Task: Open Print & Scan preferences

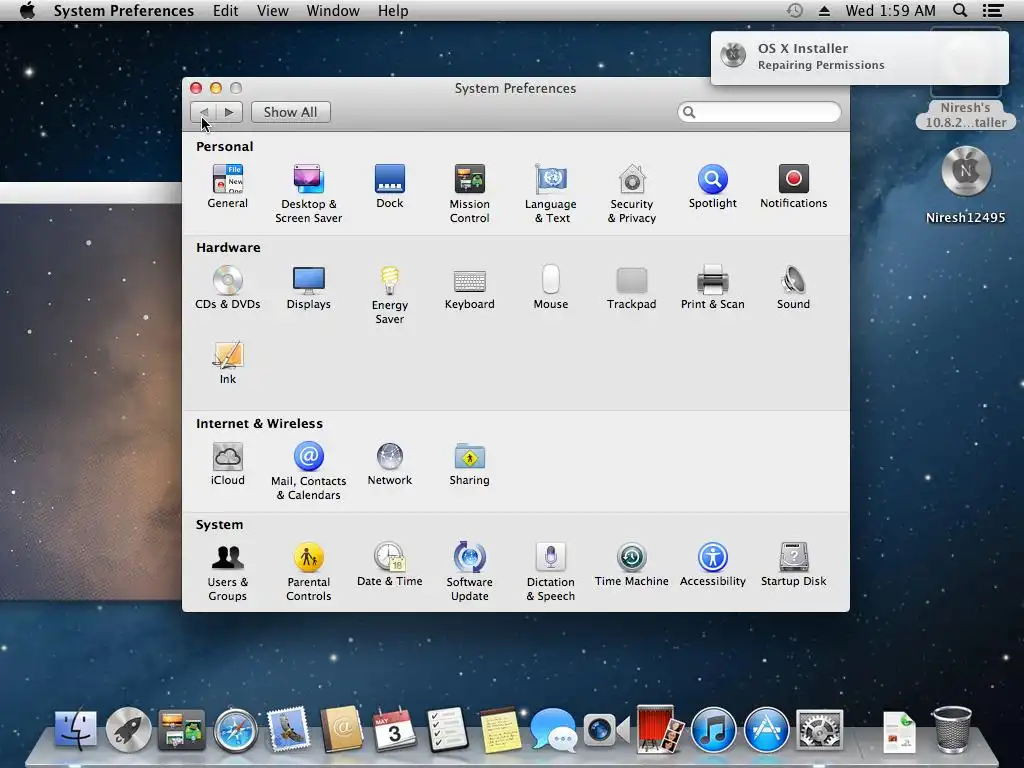Action: [x=712, y=287]
